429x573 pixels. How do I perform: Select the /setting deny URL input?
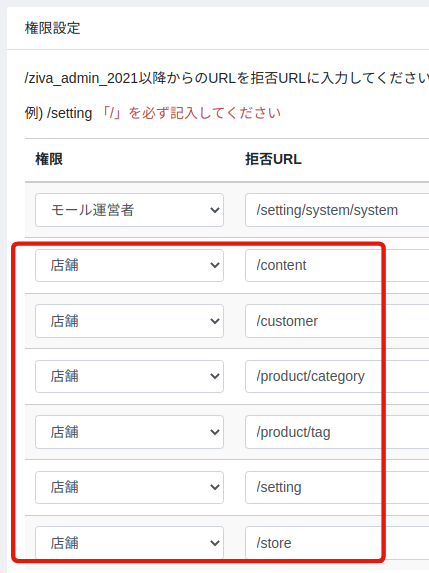[x=337, y=487]
